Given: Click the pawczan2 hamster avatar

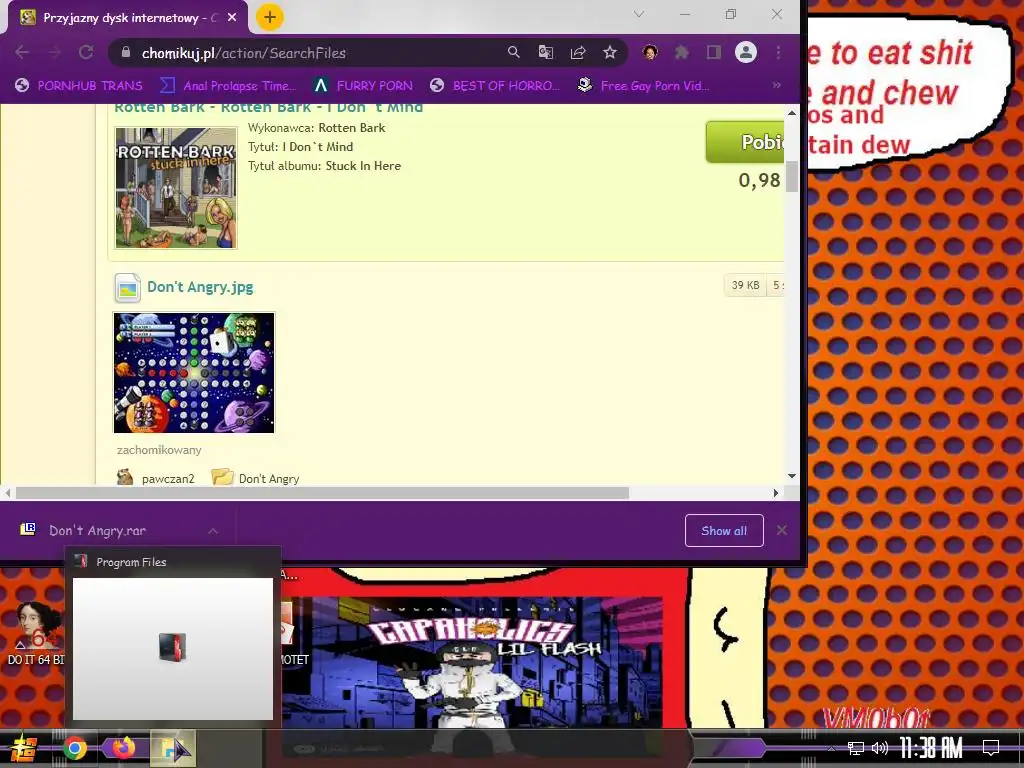Looking at the screenshot, I should [x=125, y=477].
